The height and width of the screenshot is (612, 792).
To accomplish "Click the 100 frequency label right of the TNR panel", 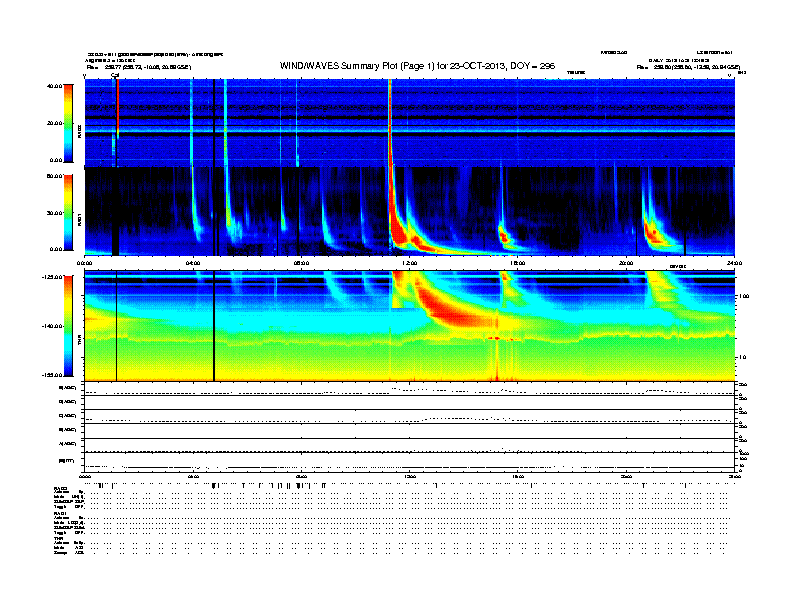I will click(x=744, y=296).
